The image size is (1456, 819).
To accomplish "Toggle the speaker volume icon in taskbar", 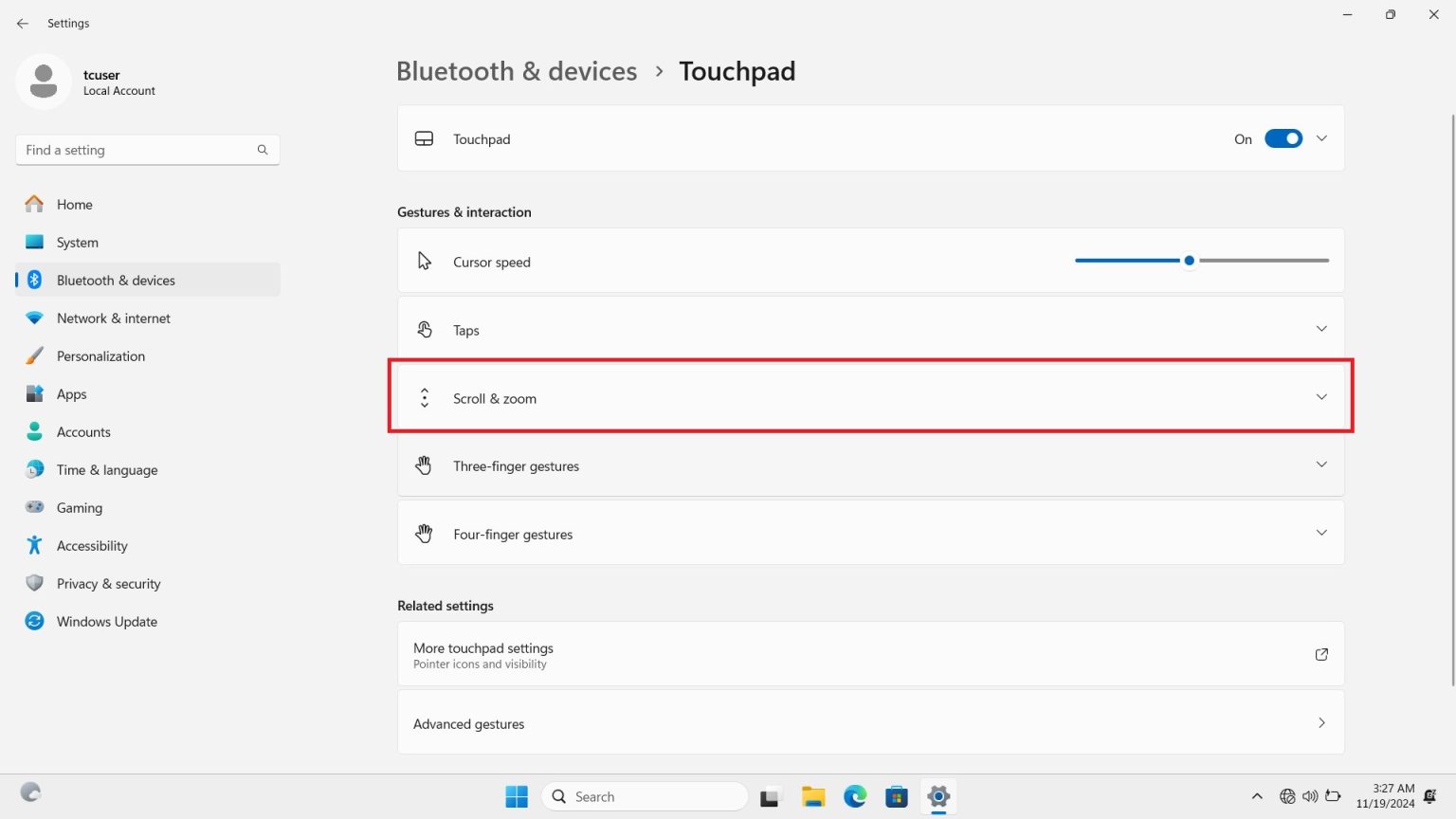I will coord(1310,796).
